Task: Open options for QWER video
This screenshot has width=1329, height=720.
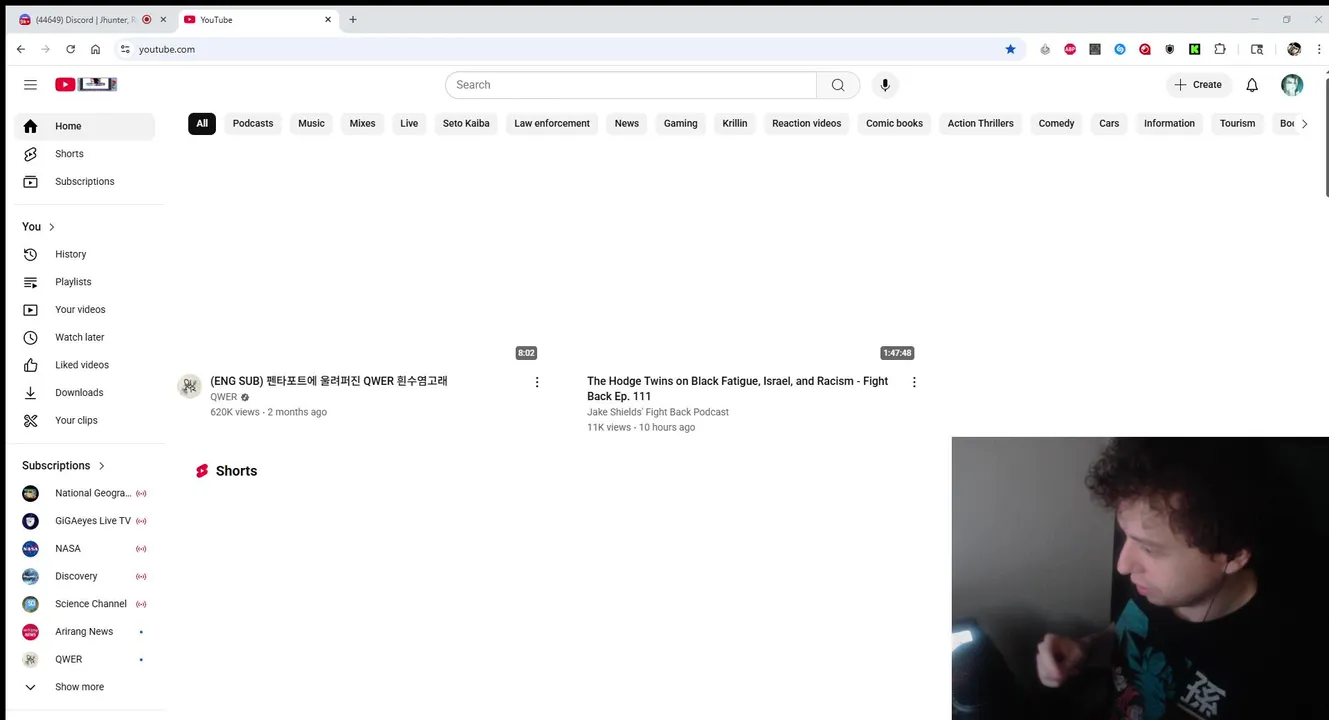Action: 537,382
